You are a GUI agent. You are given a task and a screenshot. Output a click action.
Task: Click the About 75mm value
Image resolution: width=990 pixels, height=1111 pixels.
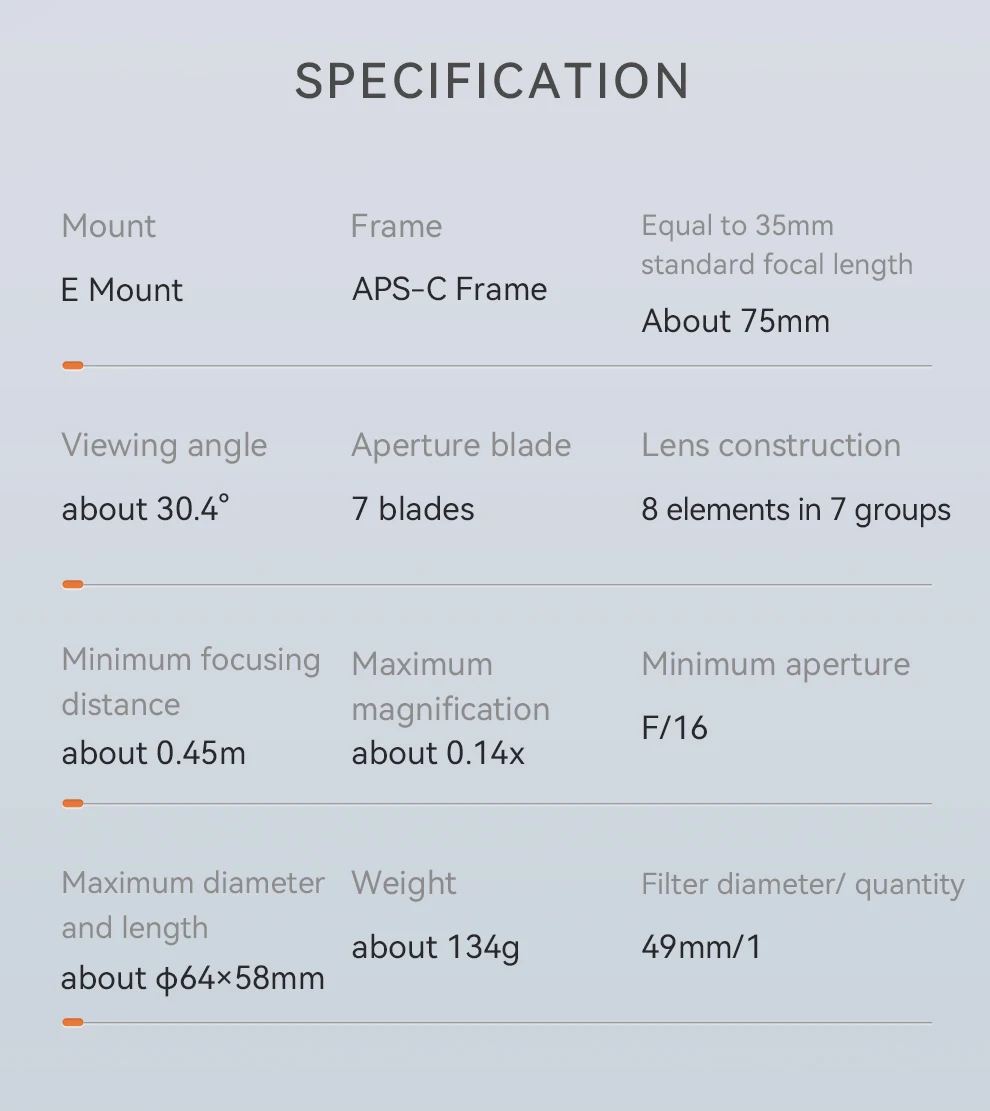[736, 321]
